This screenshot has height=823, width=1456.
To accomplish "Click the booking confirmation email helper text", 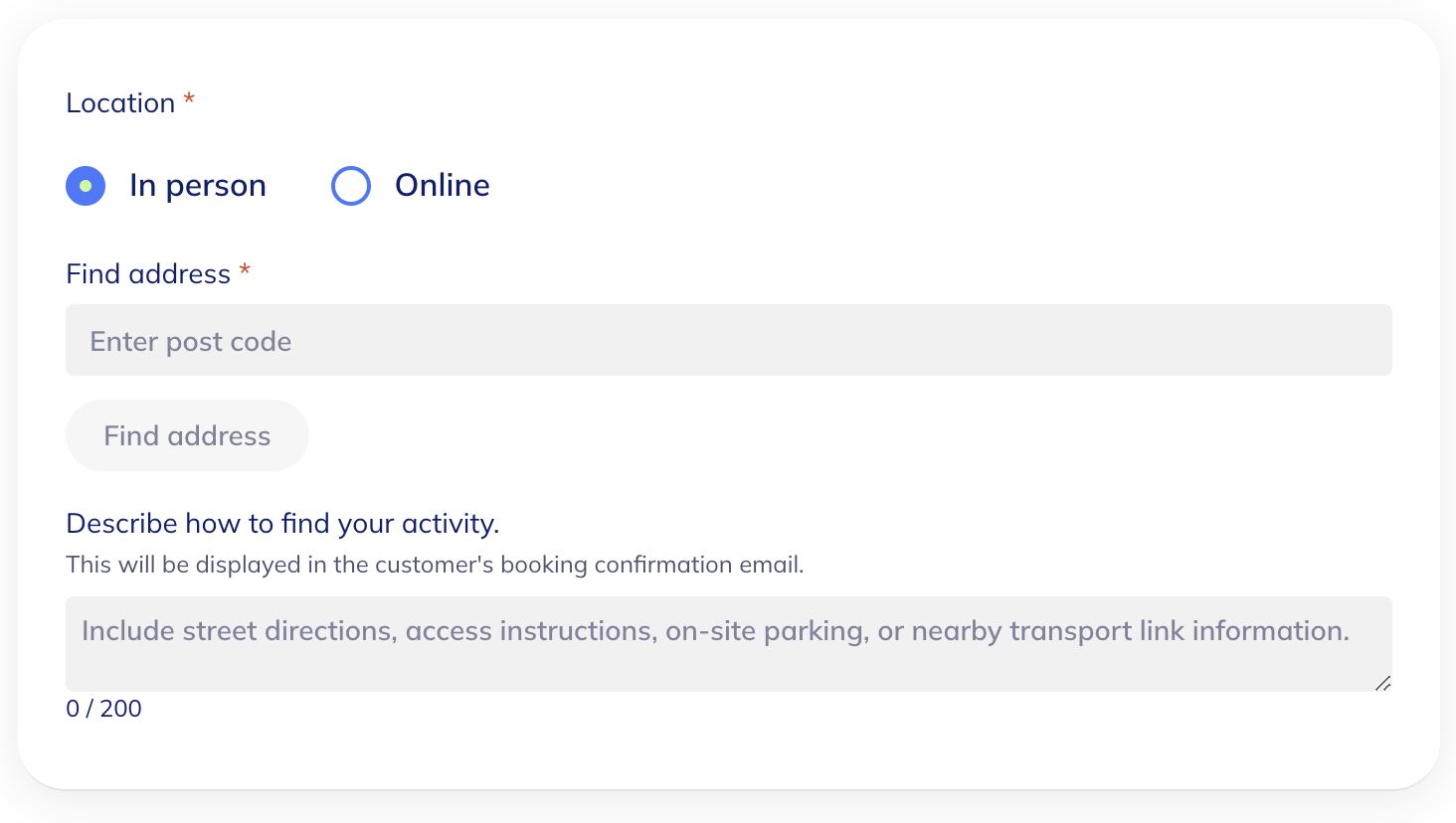I will pyautogui.click(x=435, y=565).
